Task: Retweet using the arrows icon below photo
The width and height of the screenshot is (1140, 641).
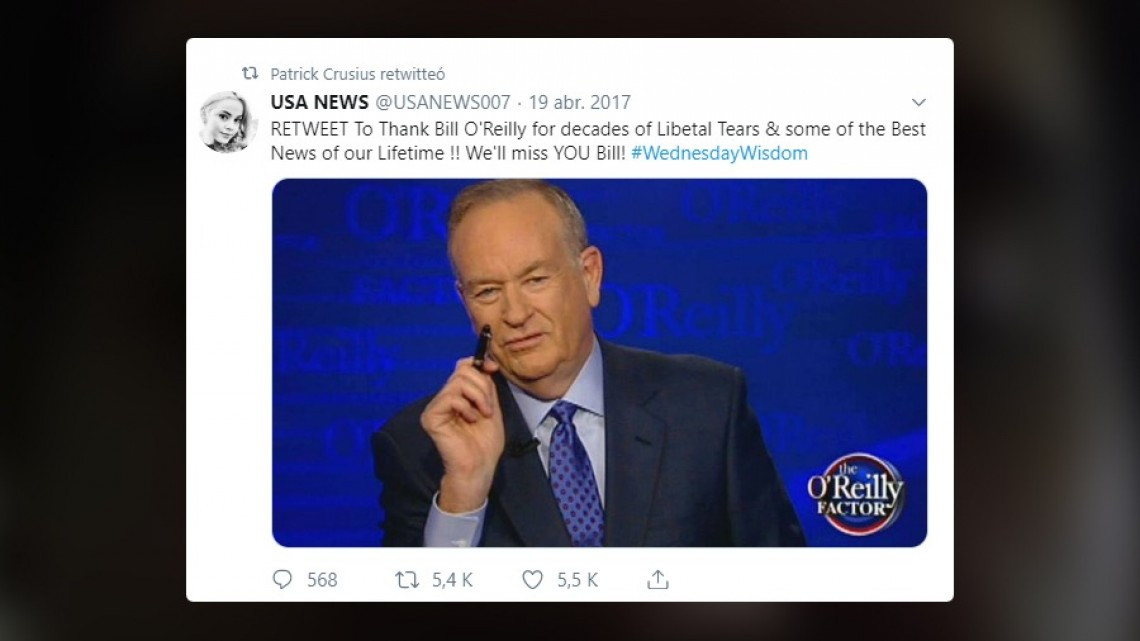Action: pyautogui.click(x=406, y=579)
